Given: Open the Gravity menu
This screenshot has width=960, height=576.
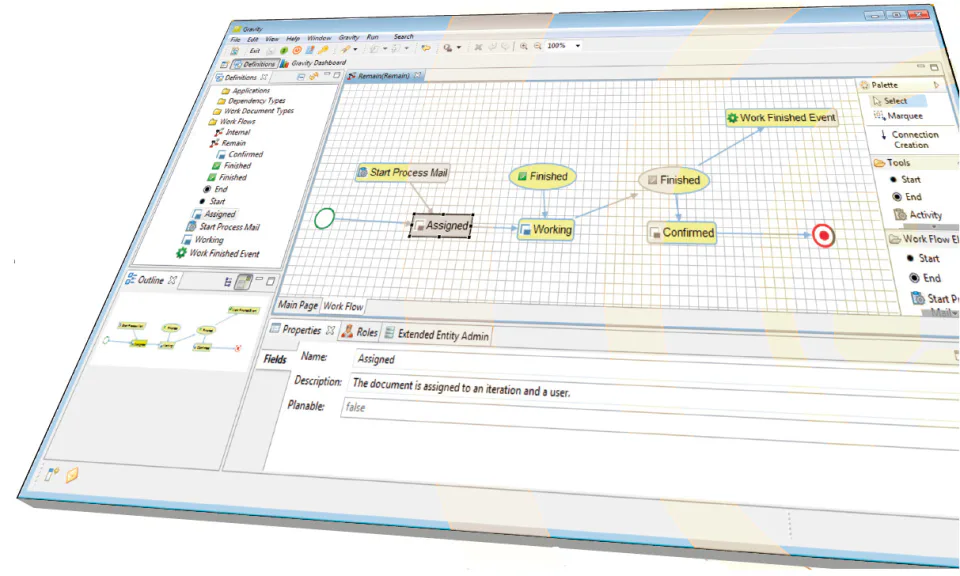Looking at the screenshot, I should tap(349, 37).
